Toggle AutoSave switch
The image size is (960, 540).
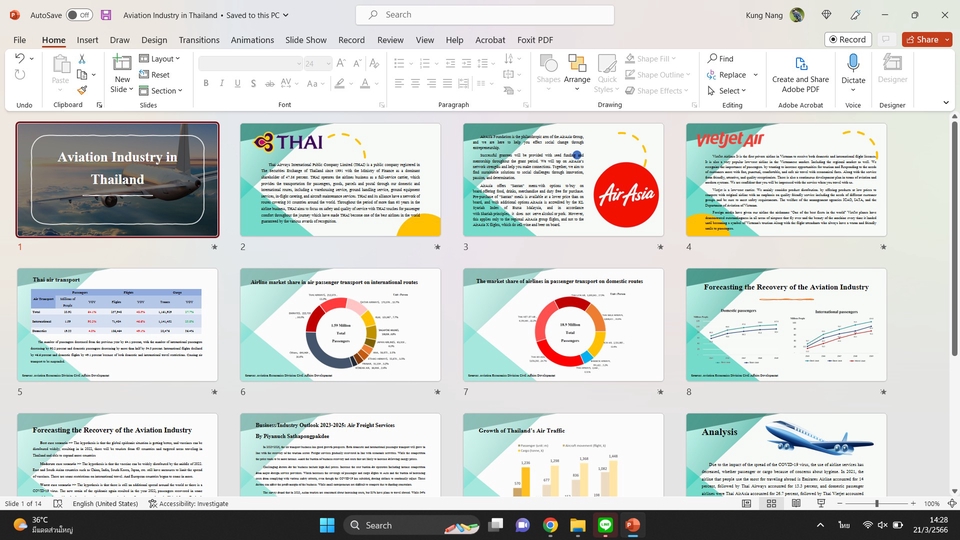(x=79, y=15)
